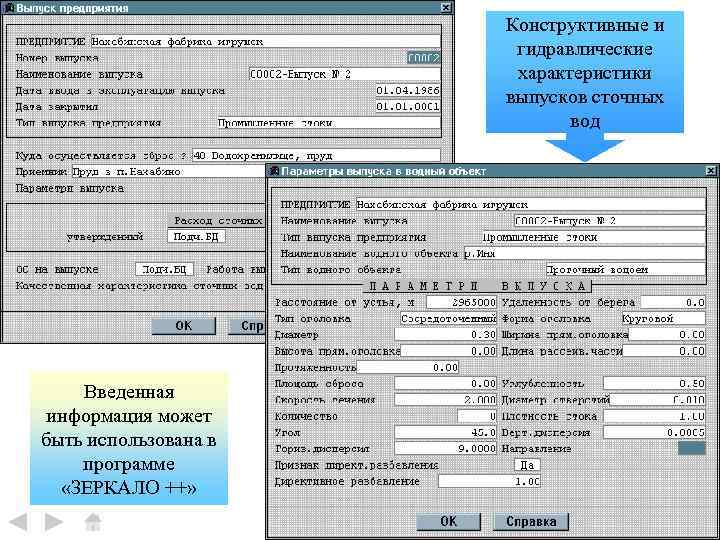Edit Углубленность value 0.50
720x540 pixels.
(x=654, y=383)
